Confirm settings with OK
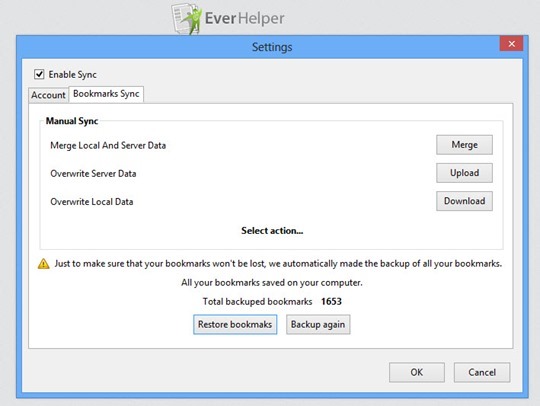Viewport: 540px width, 406px height. click(417, 372)
